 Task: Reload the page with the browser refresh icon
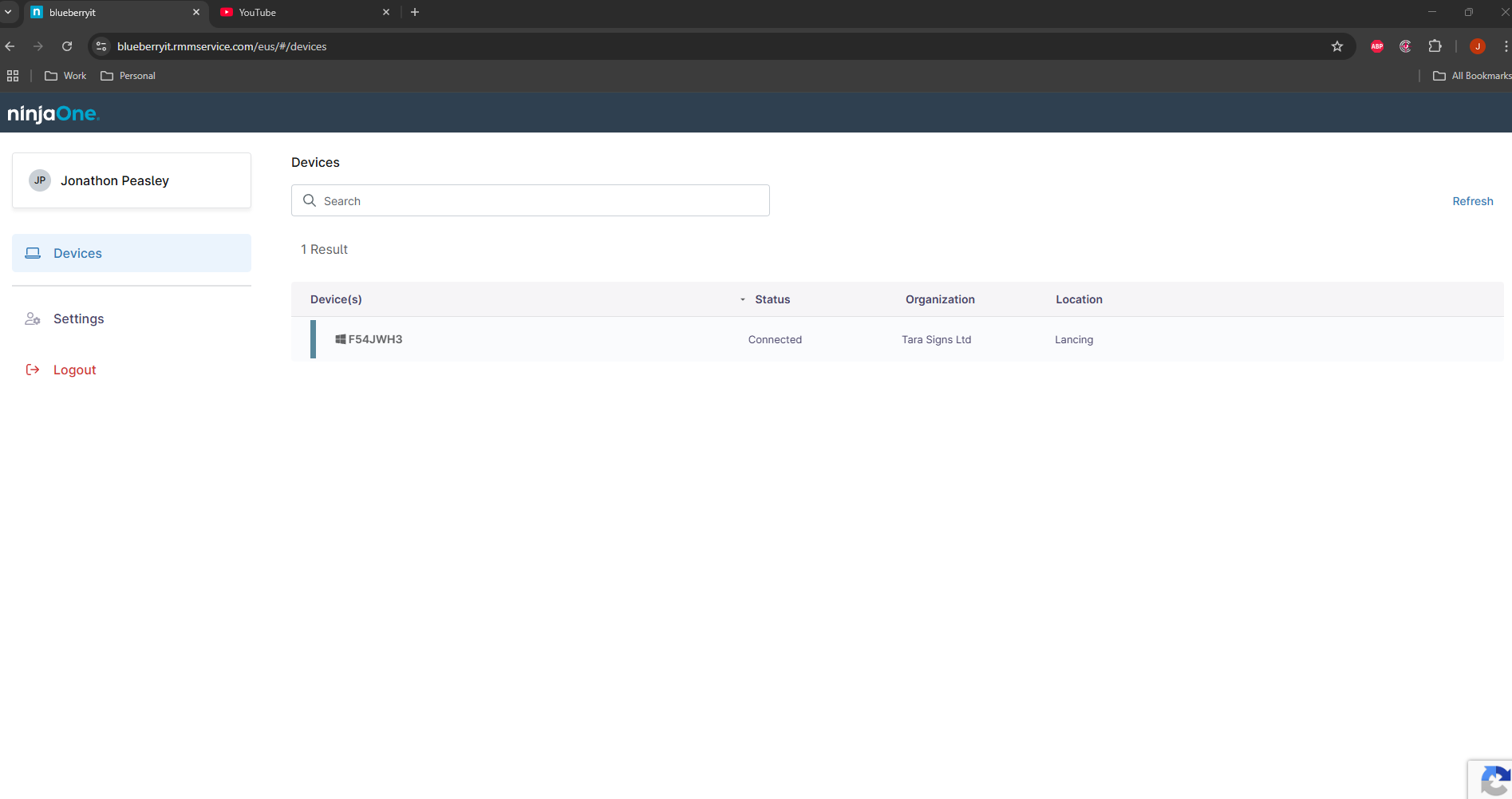click(x=67, y=46)
